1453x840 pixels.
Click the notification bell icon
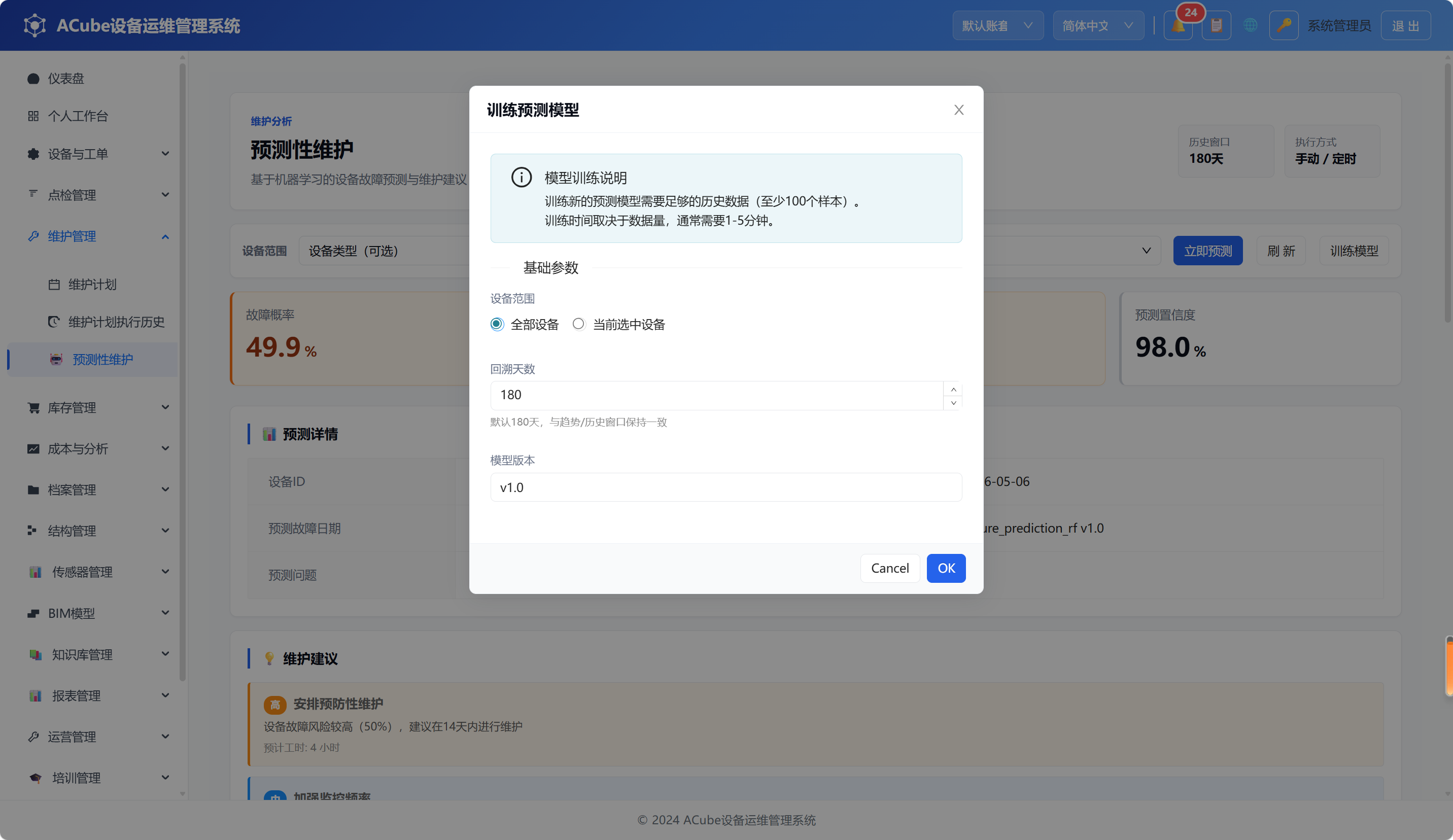click(1178, 26)
